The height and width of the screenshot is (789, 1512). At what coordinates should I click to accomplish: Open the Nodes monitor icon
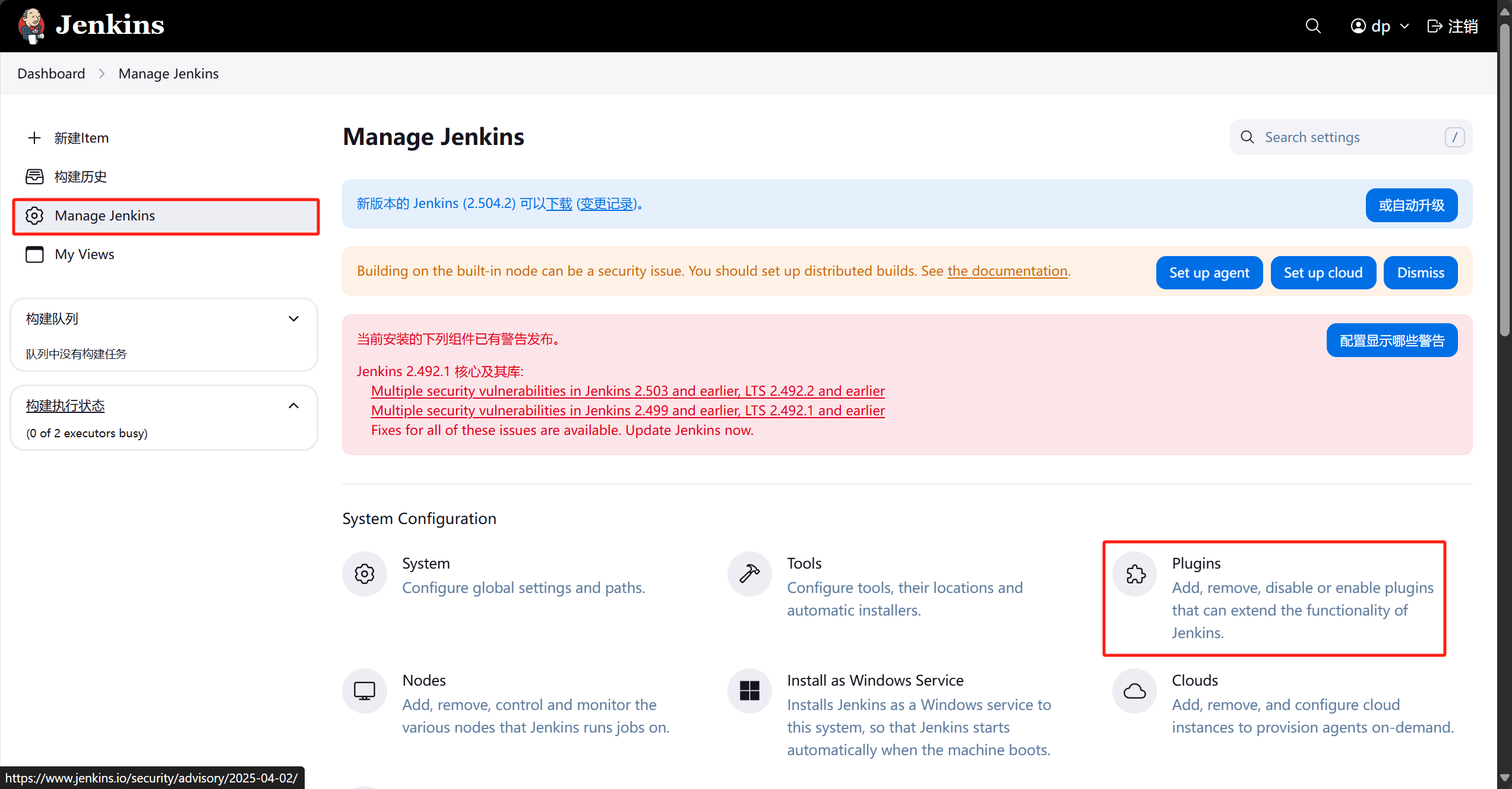click(365, 691)
